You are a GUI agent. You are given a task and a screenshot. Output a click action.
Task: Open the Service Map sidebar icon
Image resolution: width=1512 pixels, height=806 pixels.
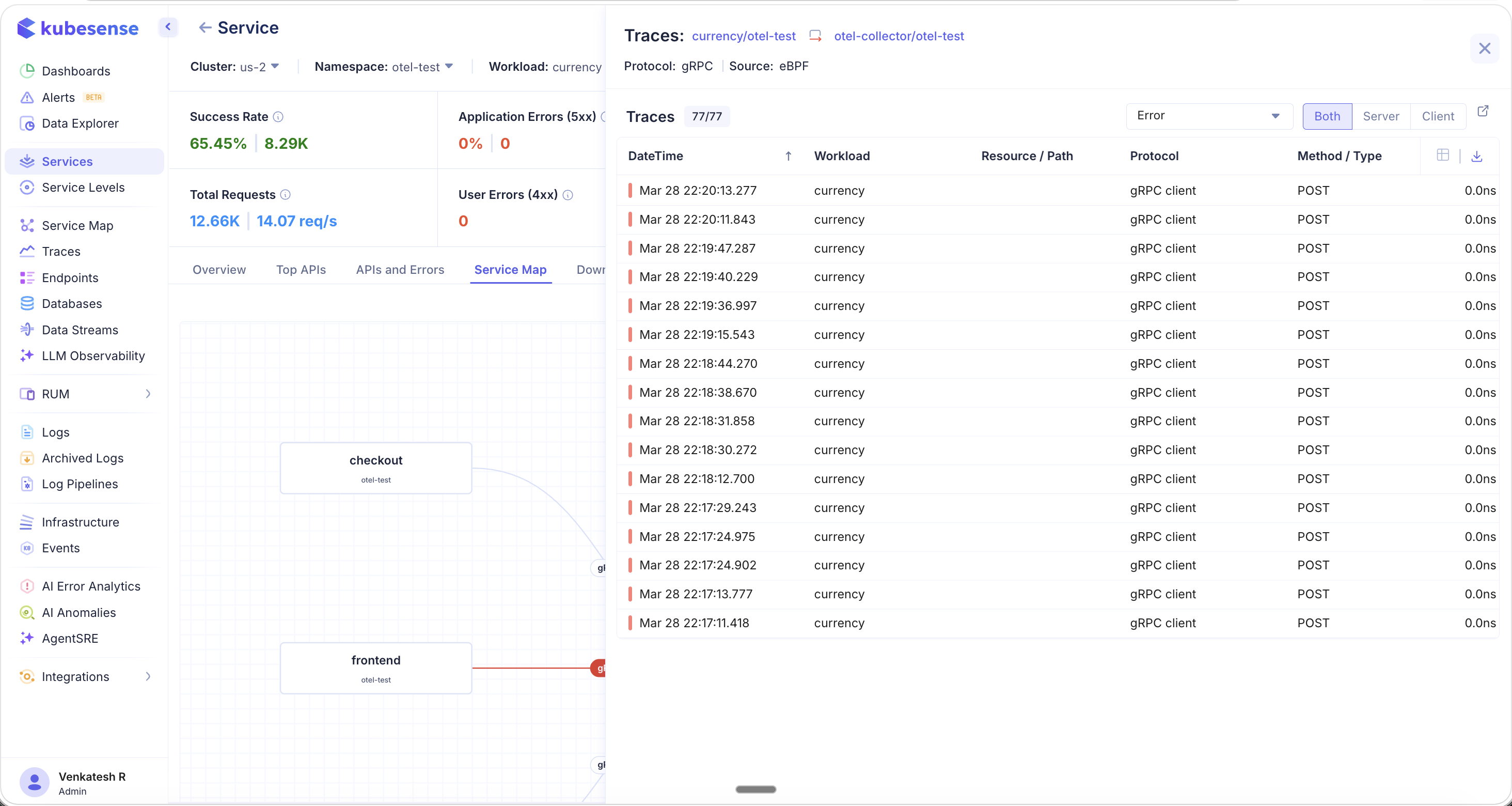[27, 225]
